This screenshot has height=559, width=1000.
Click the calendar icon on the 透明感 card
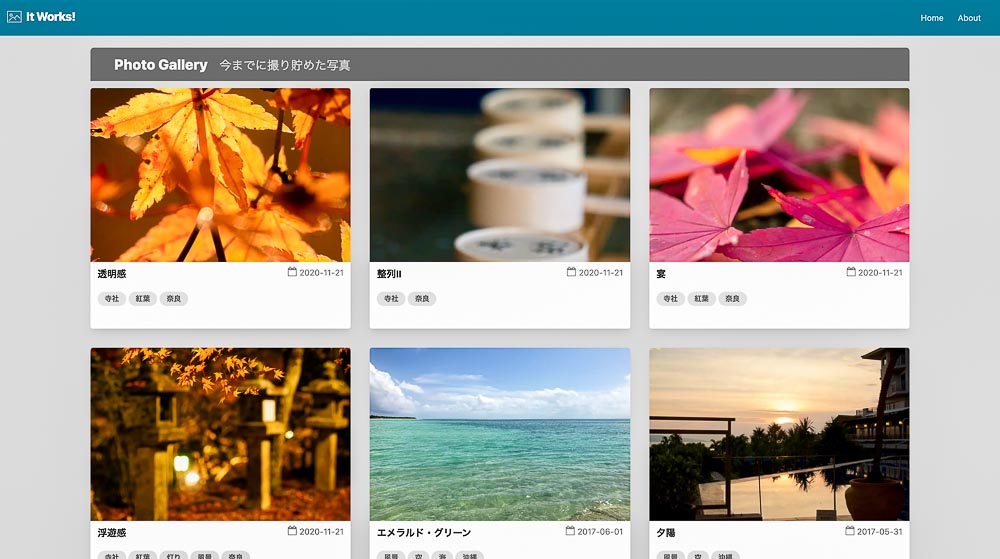[x=292, y=272]
